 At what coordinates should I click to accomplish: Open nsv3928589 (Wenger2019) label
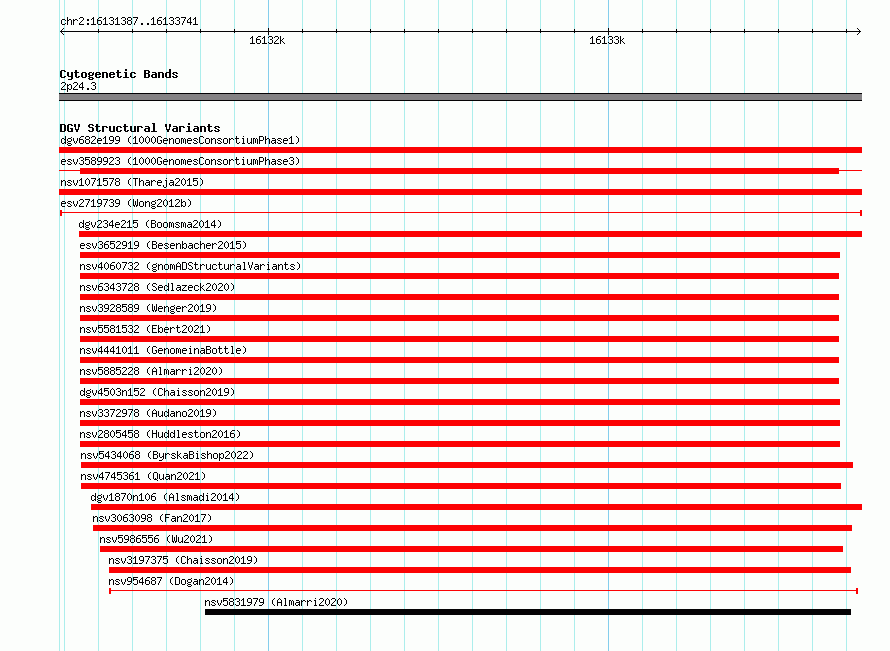(x=148, y=308)
